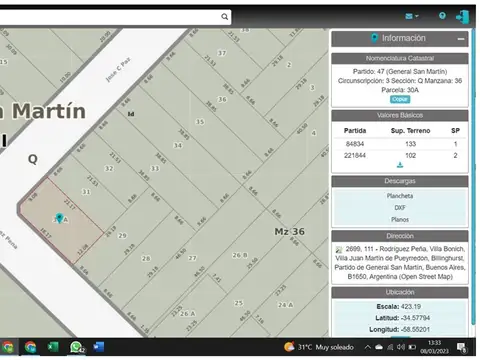Click parcel 29 on the map

(122, 235)
